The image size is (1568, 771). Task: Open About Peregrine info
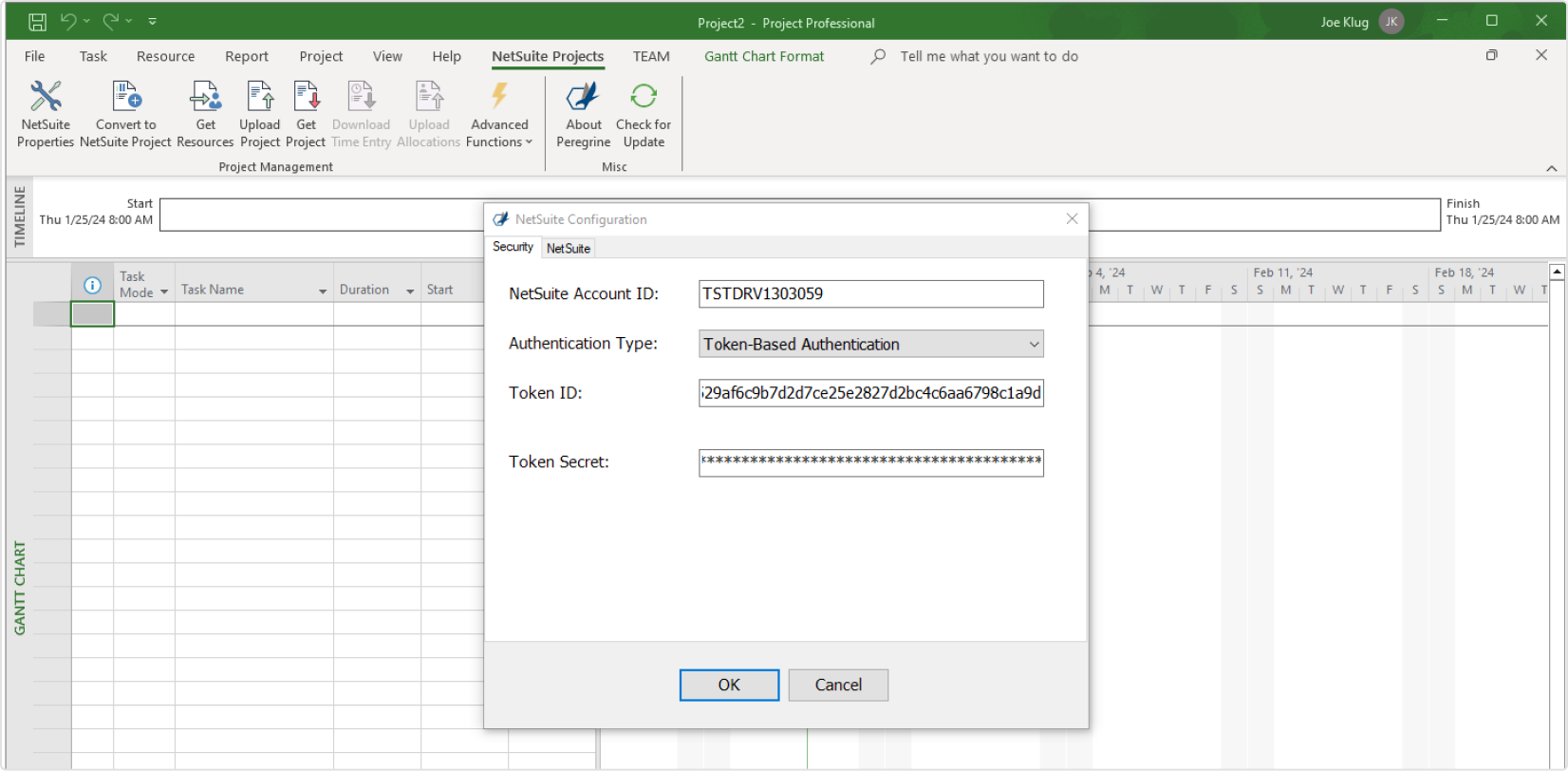(583, 114)
